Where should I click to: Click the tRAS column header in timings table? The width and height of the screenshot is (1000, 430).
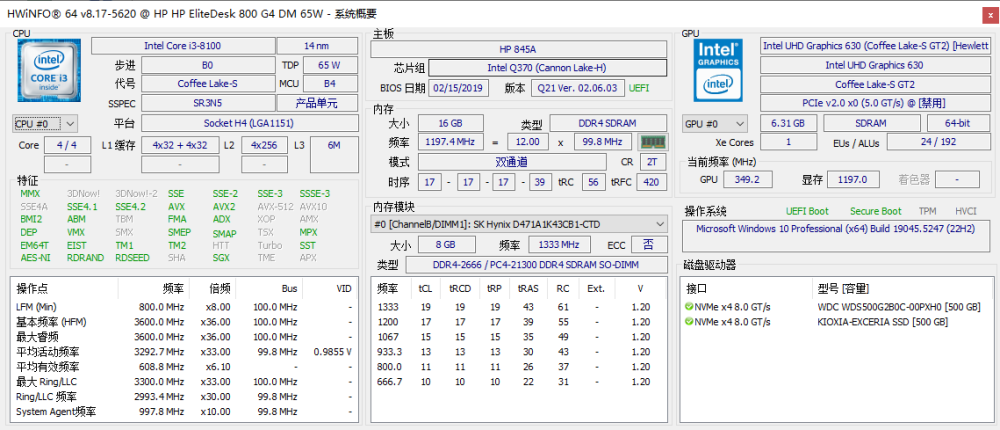[x=528, y=288]
